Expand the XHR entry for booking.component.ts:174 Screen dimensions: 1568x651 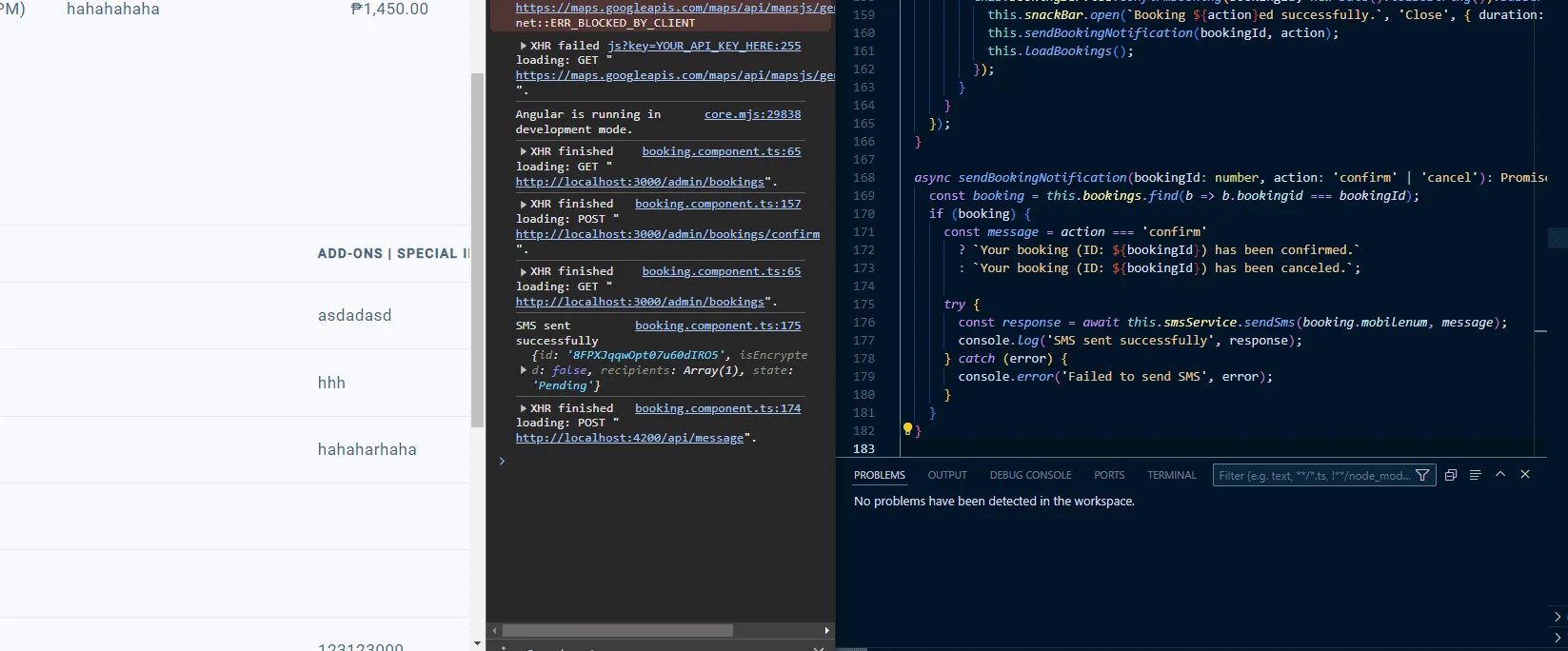[x=524, y=408]
